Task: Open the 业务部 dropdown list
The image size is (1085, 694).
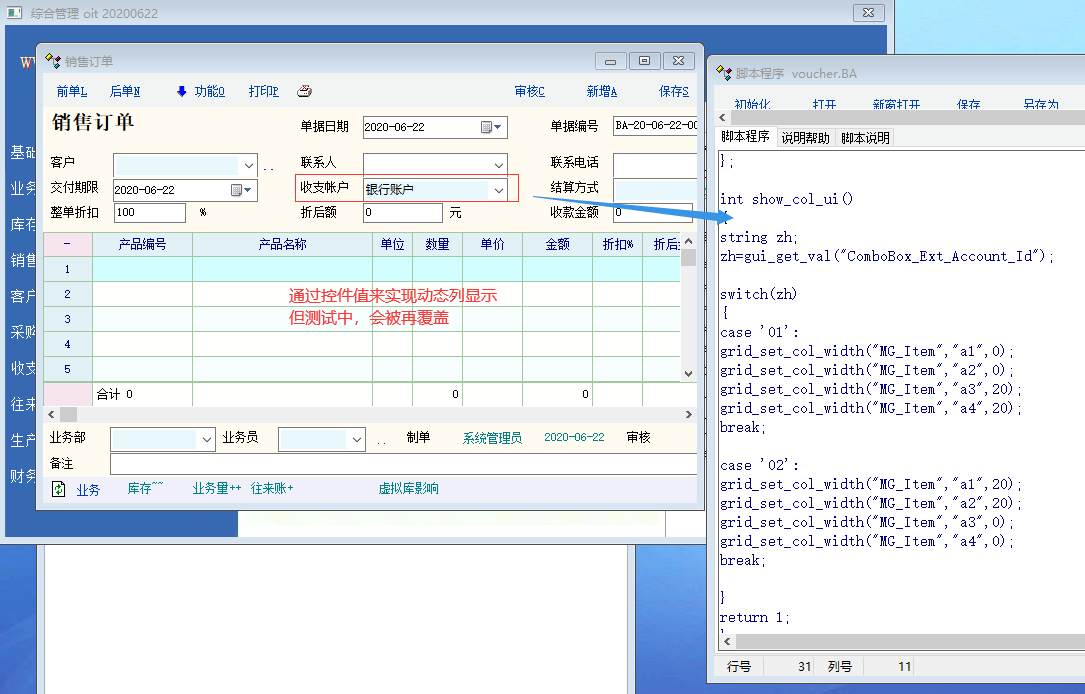Action: click(x=207, y=439)
